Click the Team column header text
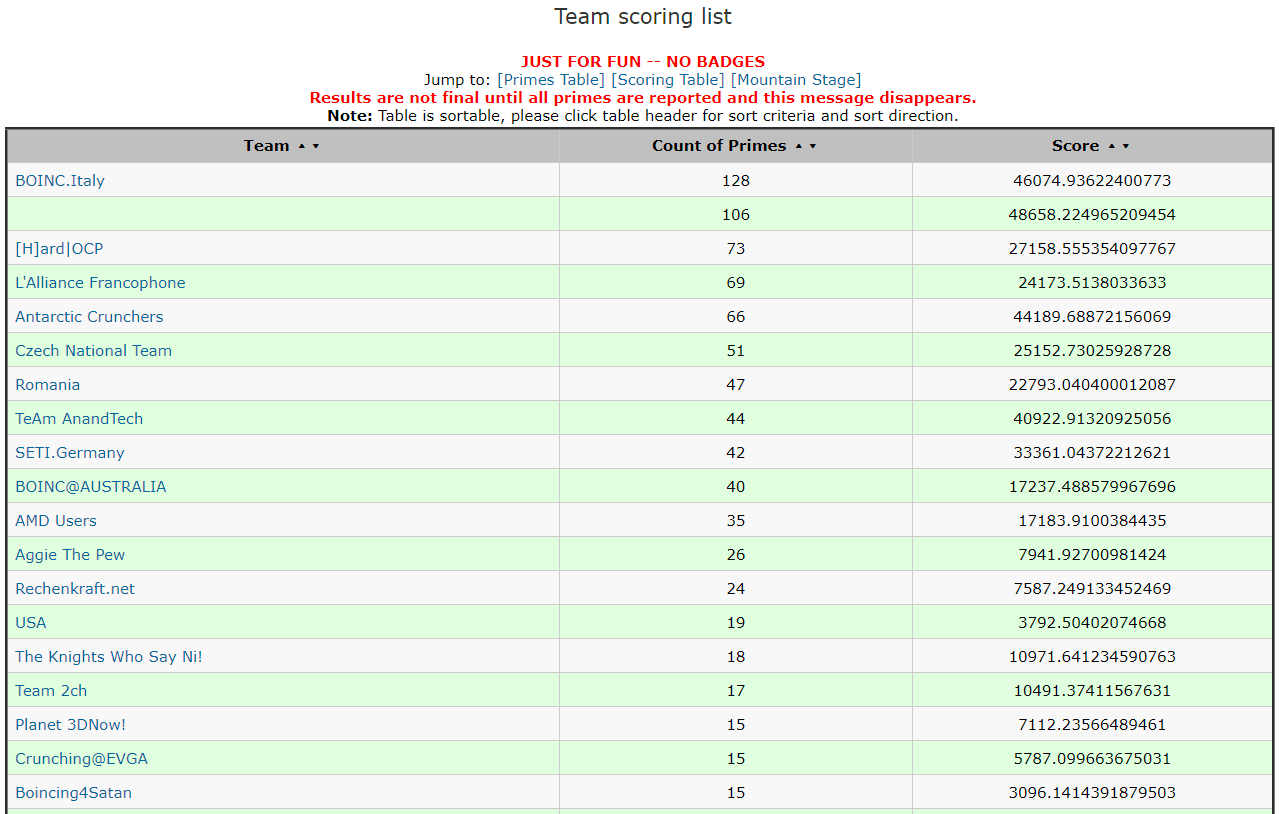 pos(266,146)
